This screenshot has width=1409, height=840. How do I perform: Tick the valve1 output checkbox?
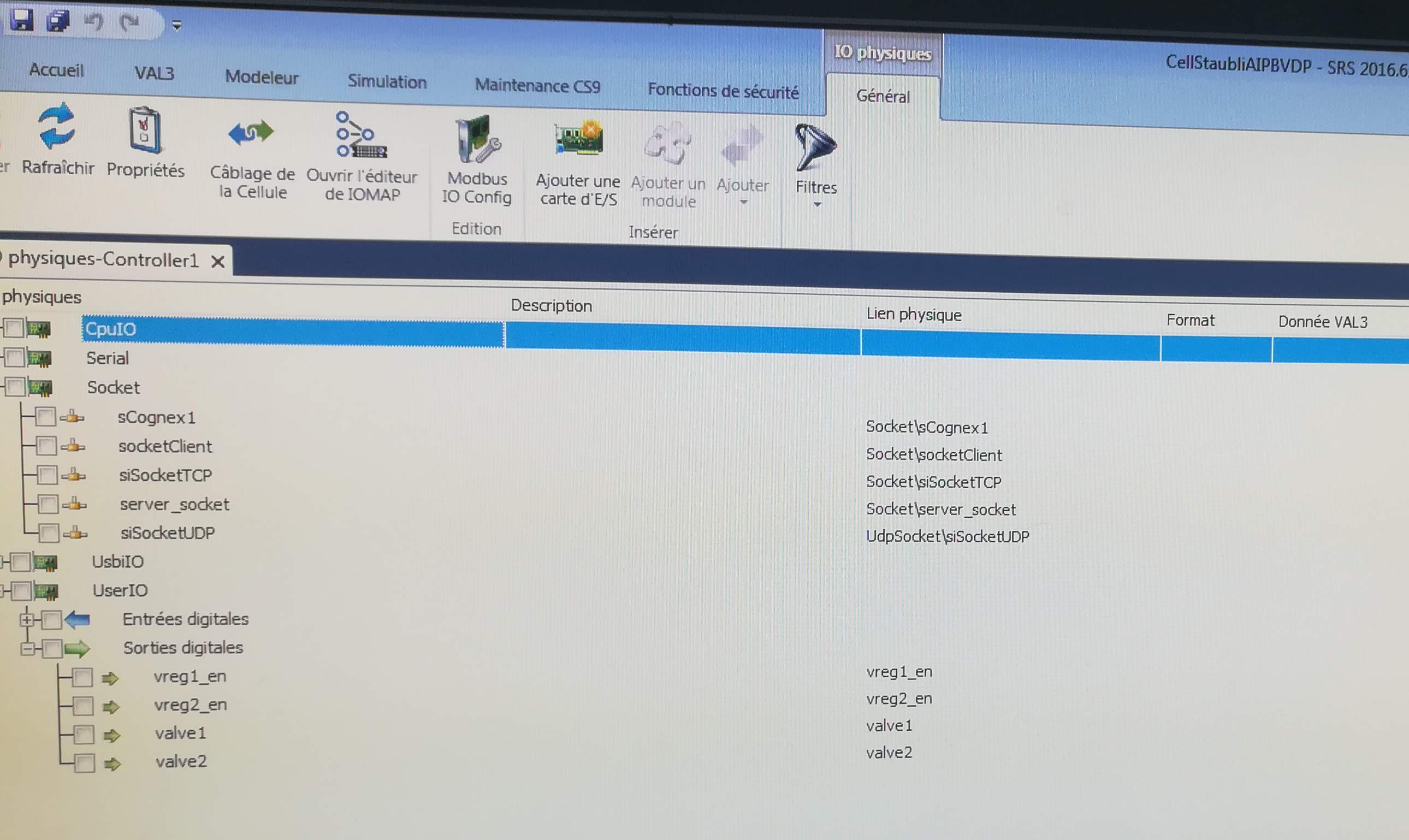click(x=84, y=735)
